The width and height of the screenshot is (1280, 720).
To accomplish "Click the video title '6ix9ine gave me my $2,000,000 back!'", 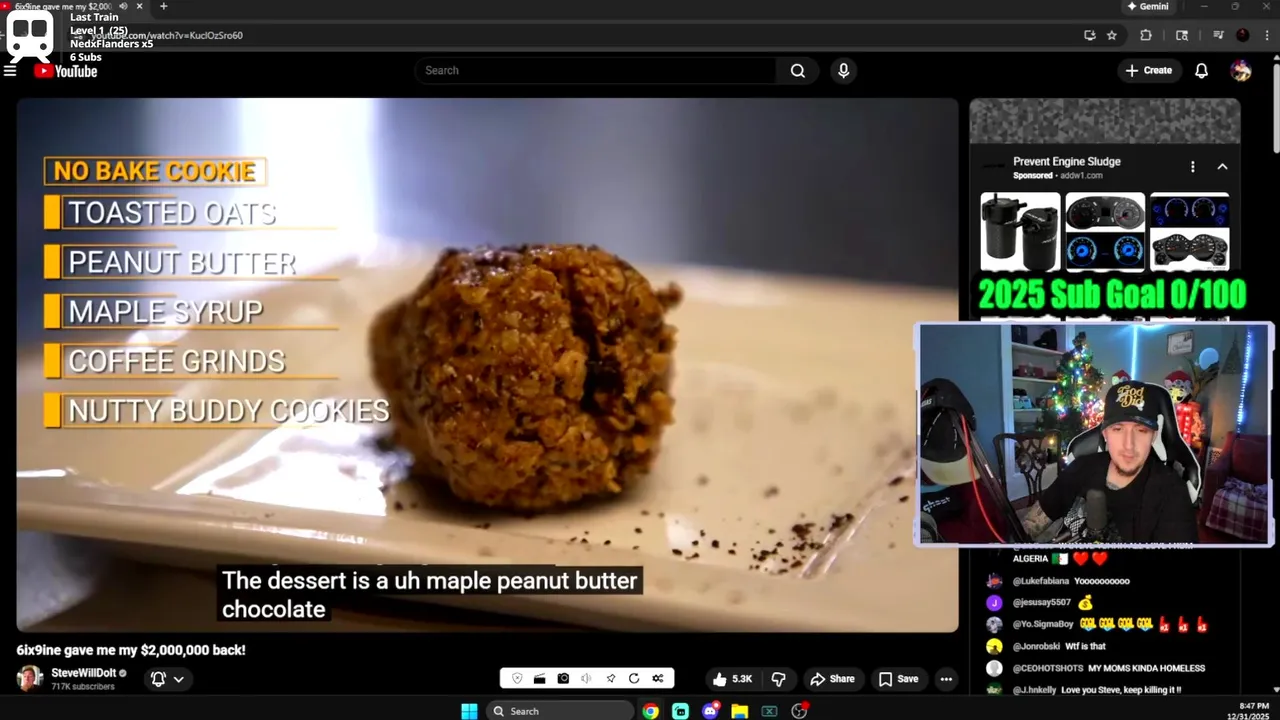I will tap(131, 650).
